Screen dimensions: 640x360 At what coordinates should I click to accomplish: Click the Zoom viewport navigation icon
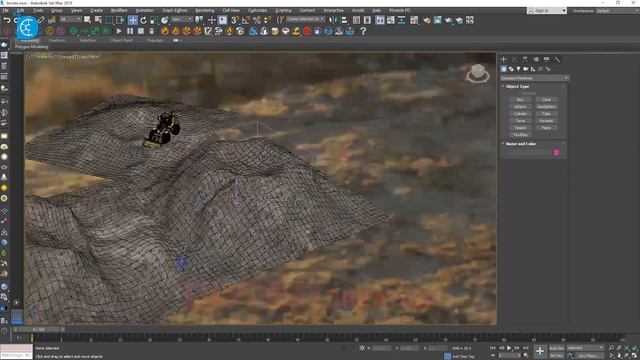(611, 348)
